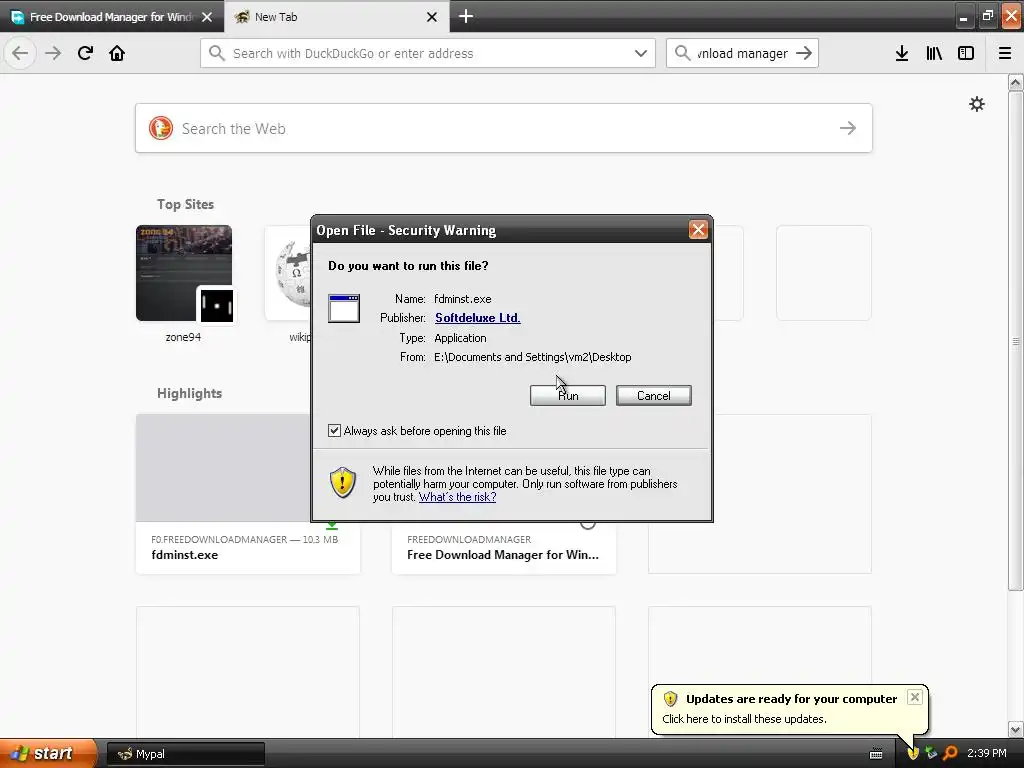
Task: Click the Highlights heading
Action: 189,393
